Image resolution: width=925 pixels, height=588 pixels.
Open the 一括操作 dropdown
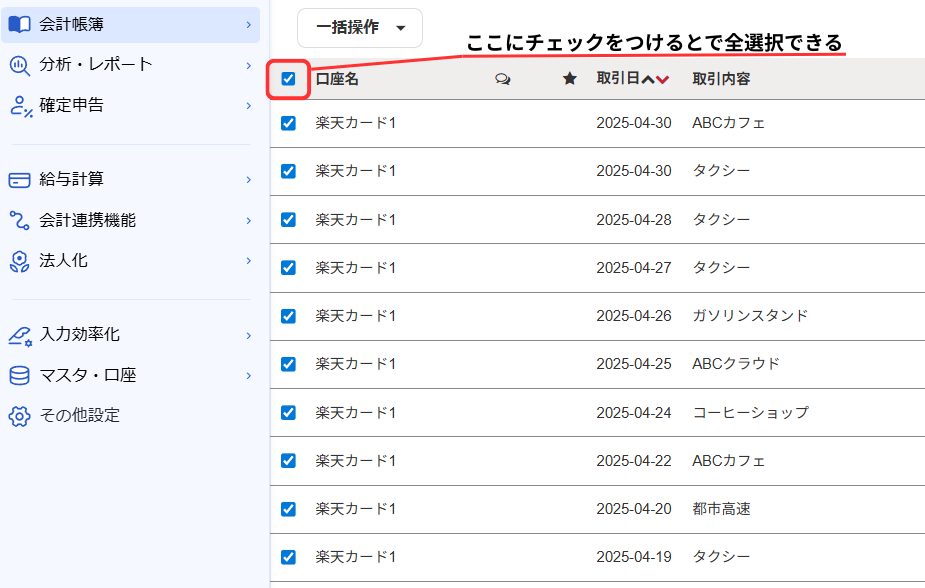pyautogui.click(x=360, y=28)
